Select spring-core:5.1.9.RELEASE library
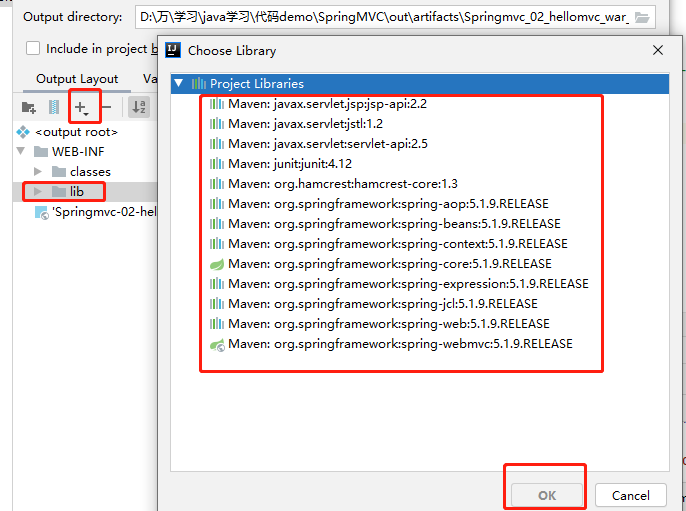 (x=390, y=264)
